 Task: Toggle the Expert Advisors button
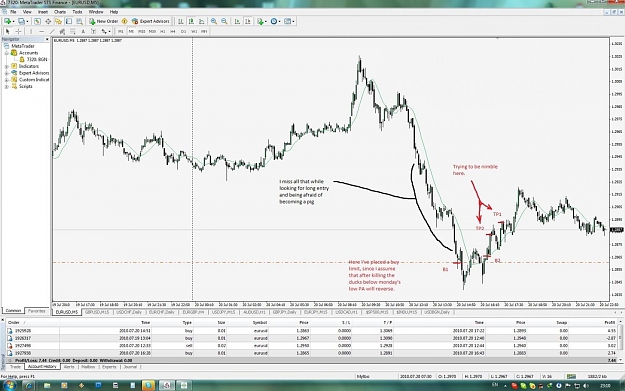[x=151, y=21]
